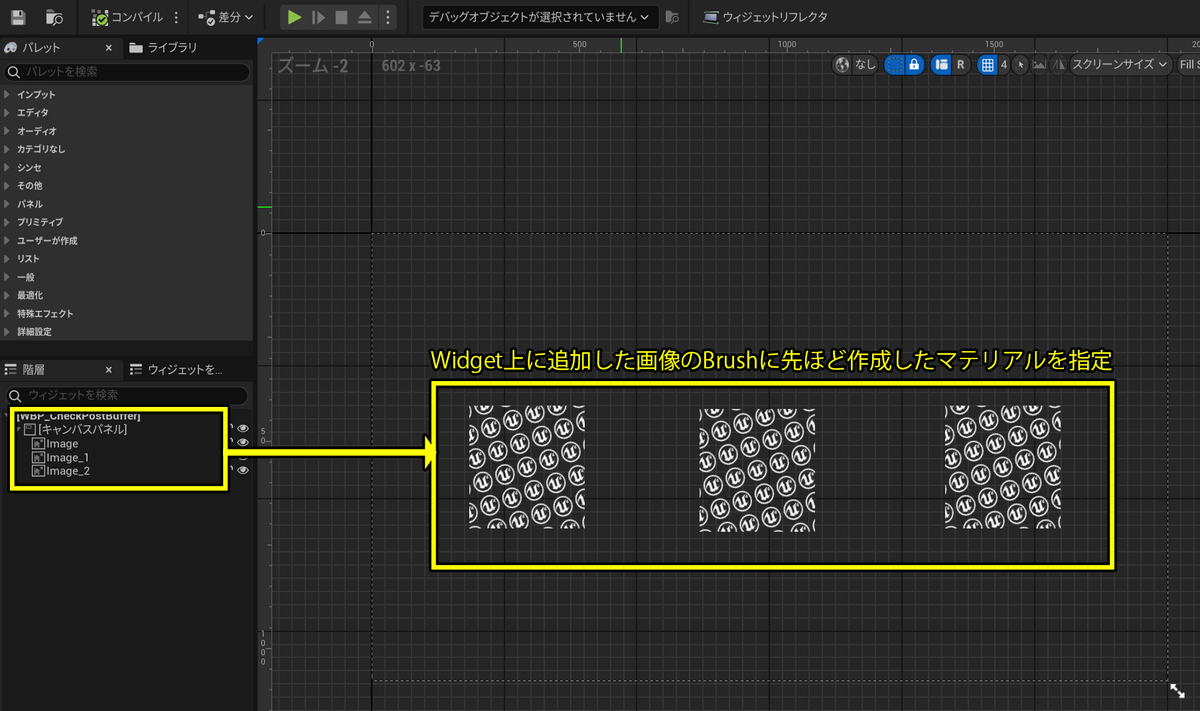
Task: Select the middle image widget on the canvas
Action: pyautogui.click(x=757, y=468)
